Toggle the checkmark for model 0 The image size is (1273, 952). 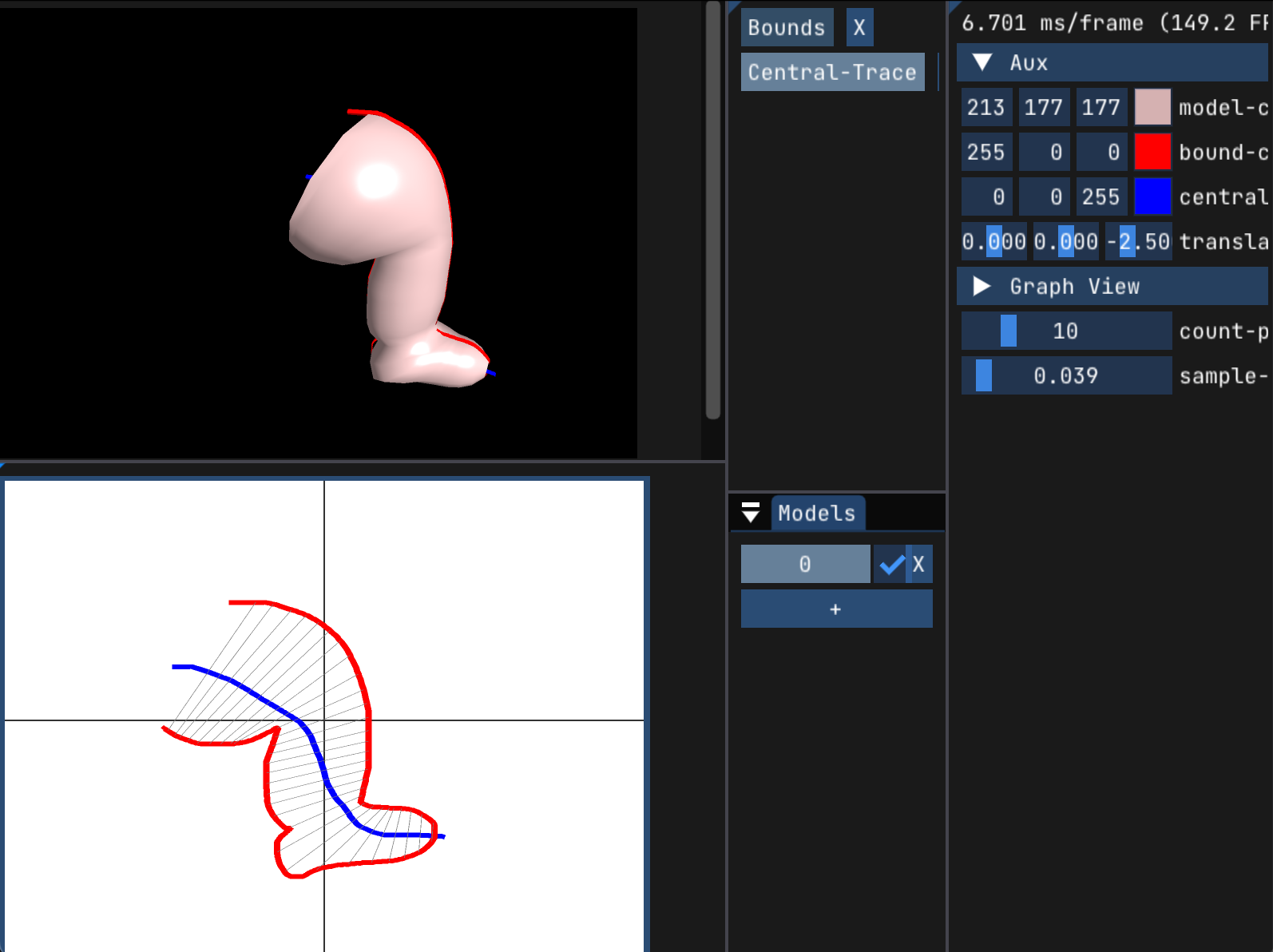click(x=891, y=564)
